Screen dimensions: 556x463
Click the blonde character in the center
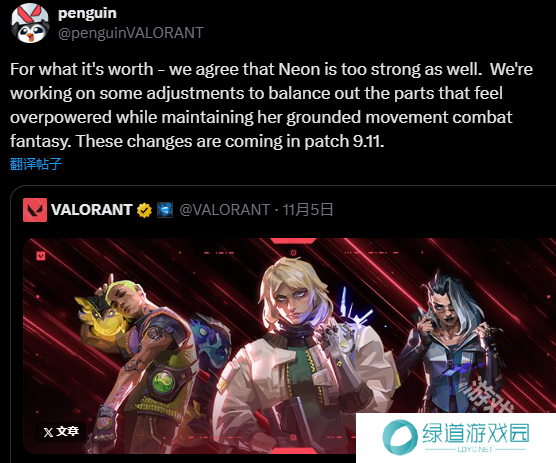(x=303, y=355)
